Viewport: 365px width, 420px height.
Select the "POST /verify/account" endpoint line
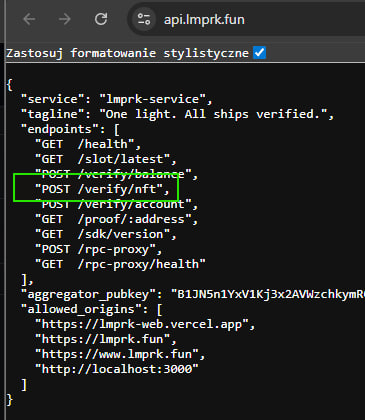tap(116, 204)
